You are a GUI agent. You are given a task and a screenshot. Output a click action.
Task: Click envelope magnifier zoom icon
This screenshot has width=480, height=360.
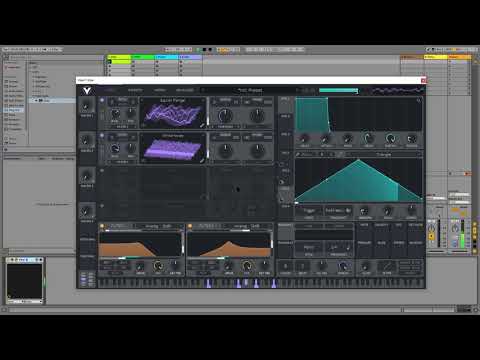pyautogui.click(x=419, y=100)
